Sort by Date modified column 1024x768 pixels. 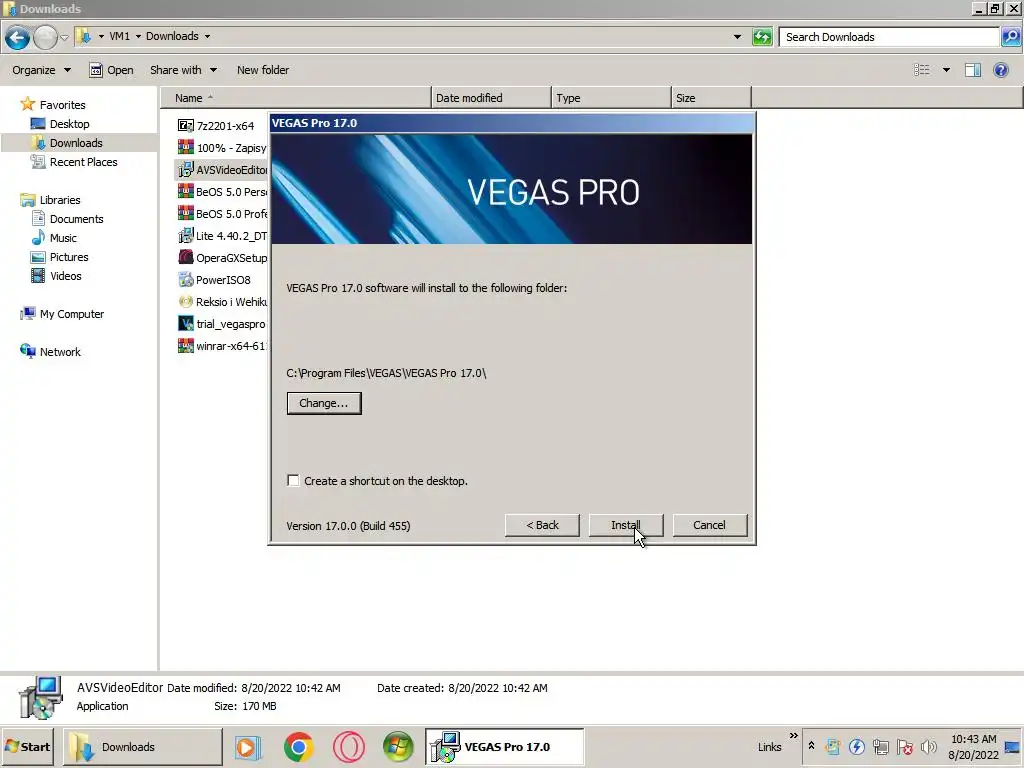pyautogui.click(x=491, y=98)
